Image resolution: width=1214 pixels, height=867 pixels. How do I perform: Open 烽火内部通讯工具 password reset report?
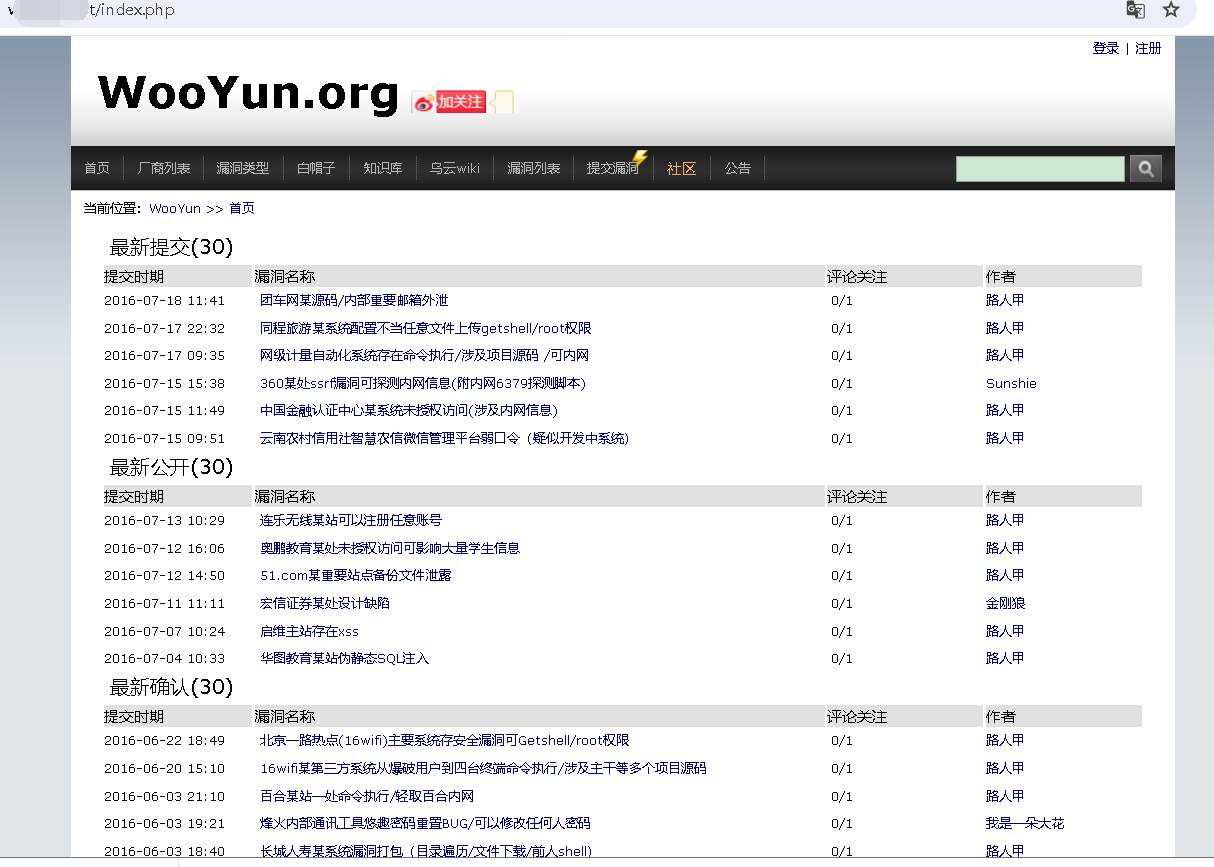tap(425, 824)
